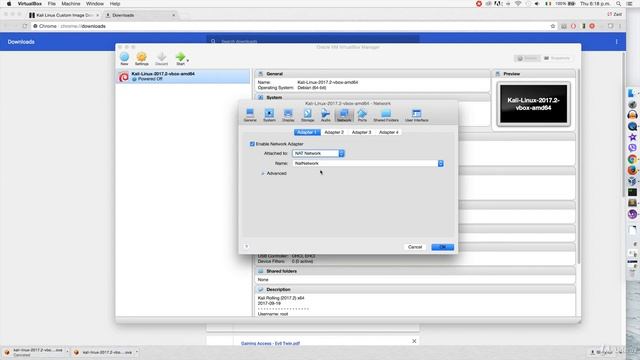Switch to the Adapter 1 tab
The width and height of the screenshot is (640, 360).
click(x=307, y=132)
